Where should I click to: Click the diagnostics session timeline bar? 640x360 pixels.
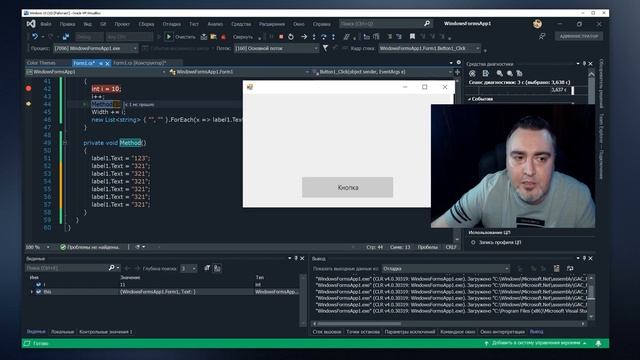click(x=527, y=90)
